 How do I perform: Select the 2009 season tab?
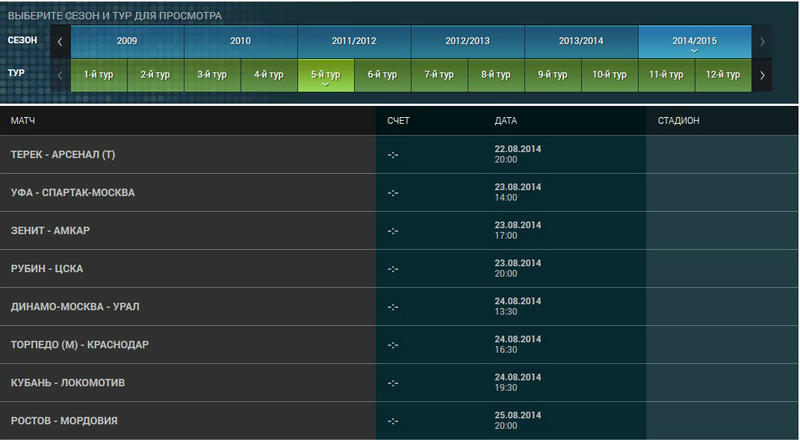coord(127,41)
